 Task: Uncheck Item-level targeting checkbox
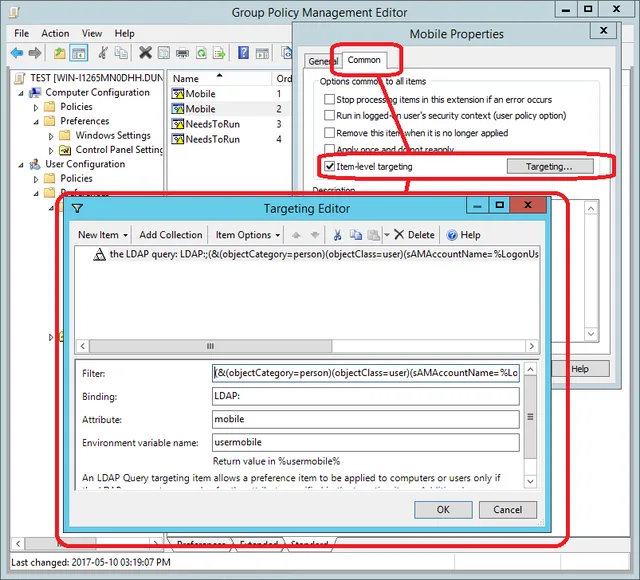pos(329,166)
